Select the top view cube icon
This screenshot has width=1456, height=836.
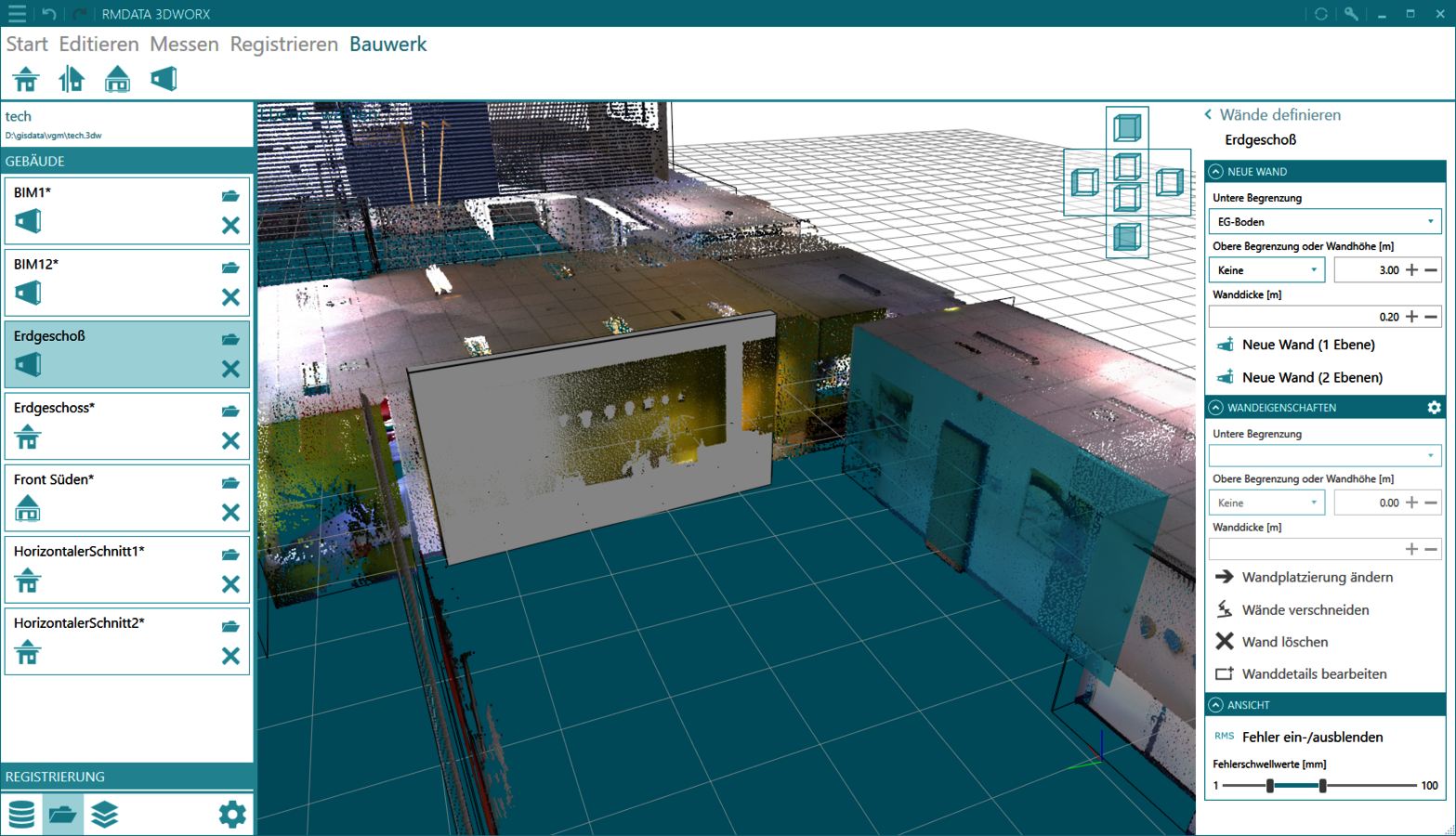click(x=1127, y=127)
